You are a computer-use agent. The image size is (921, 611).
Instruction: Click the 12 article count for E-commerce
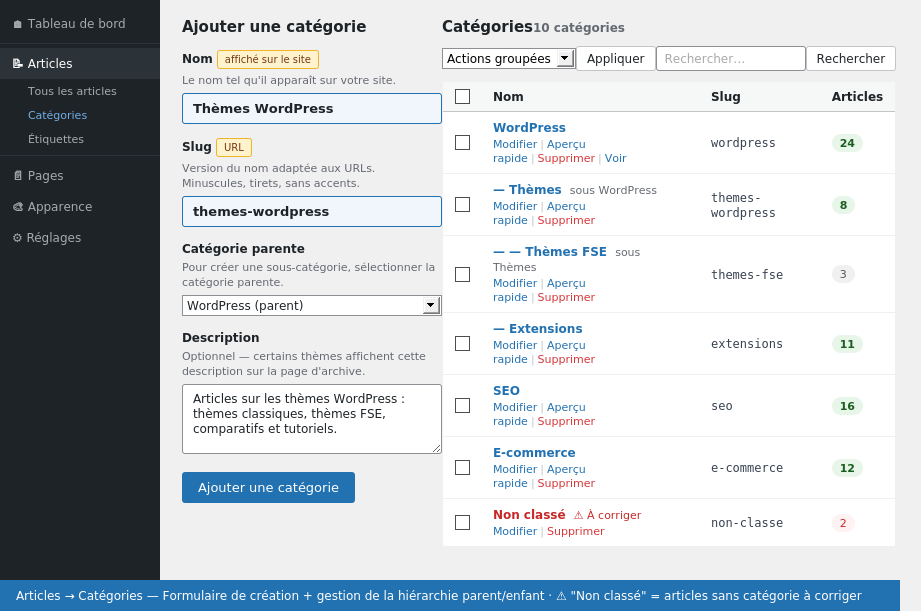coord(847,468)
